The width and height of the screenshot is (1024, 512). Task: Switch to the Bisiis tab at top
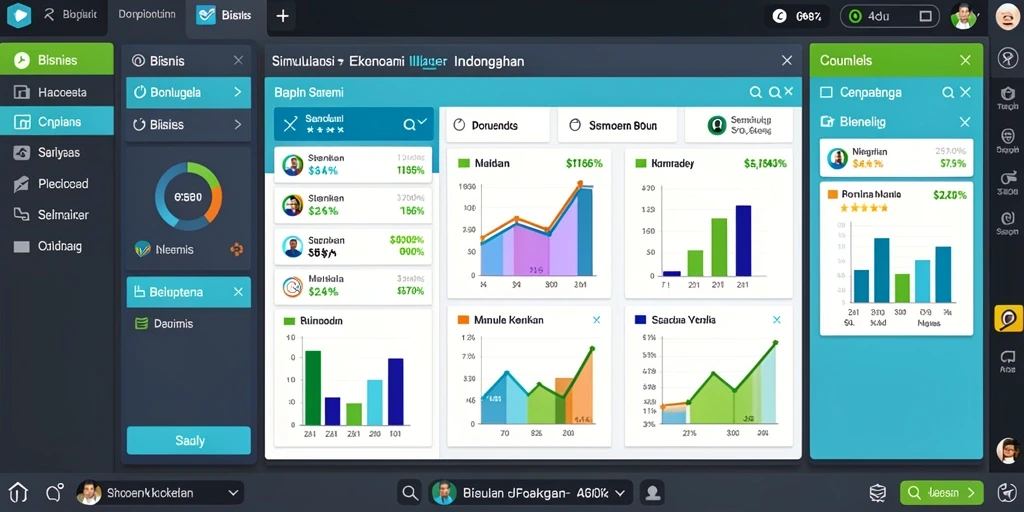coord(227,16)
